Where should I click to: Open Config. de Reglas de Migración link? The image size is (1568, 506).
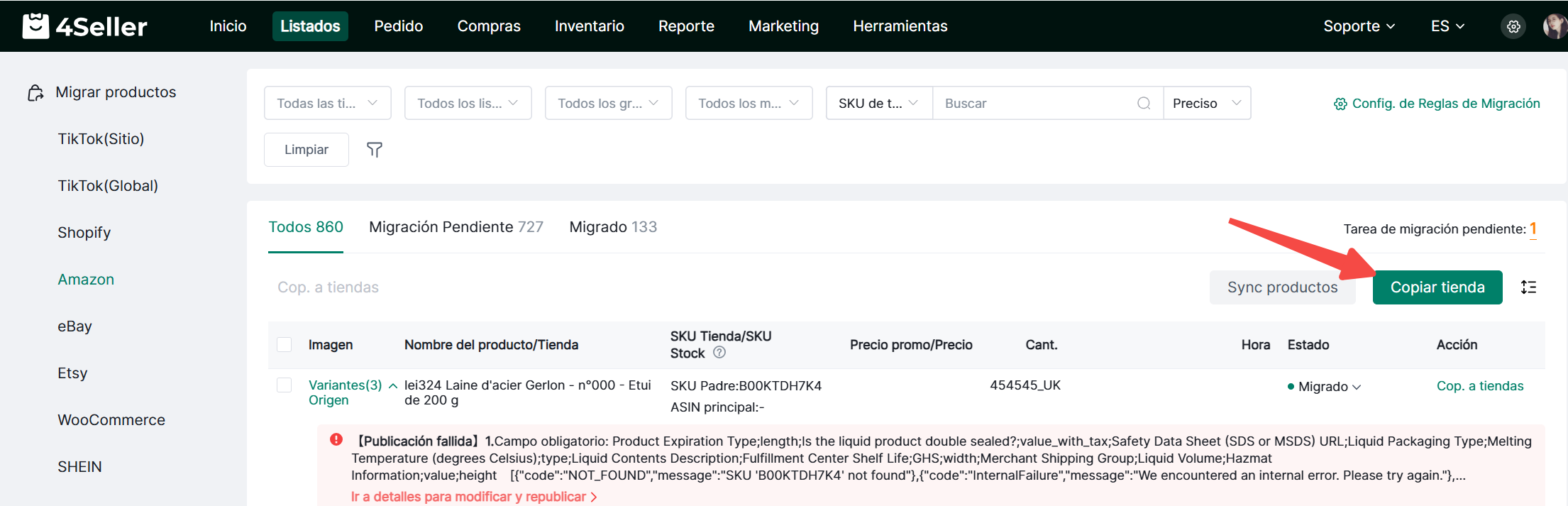1437,104
